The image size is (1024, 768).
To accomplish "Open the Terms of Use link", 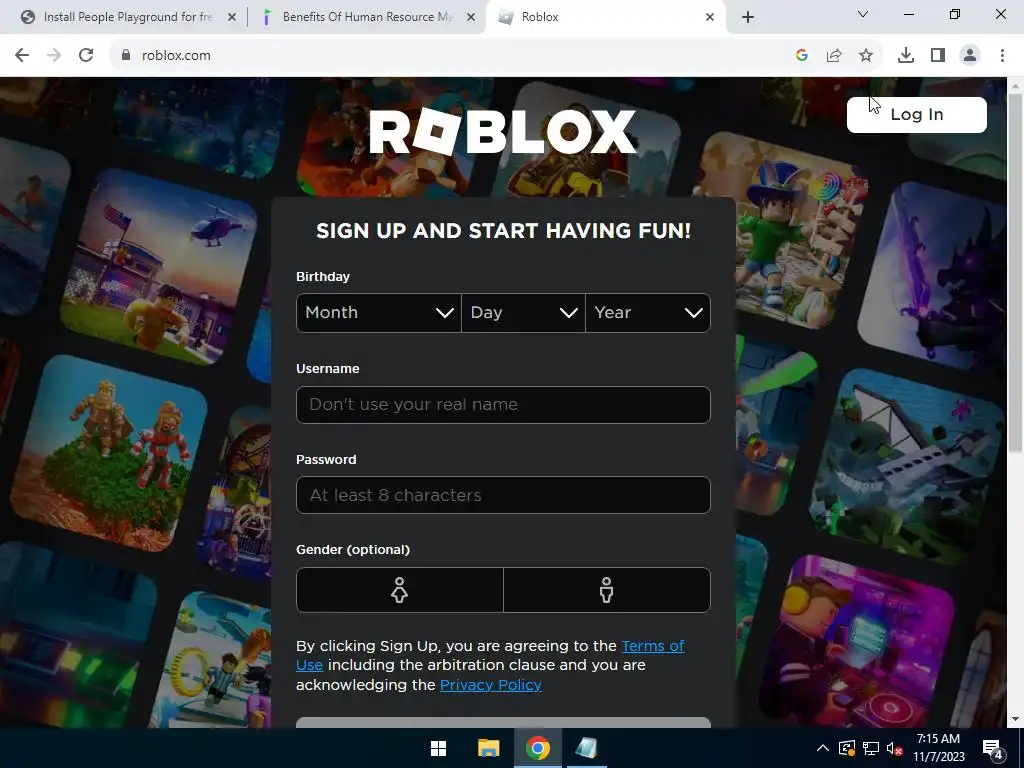I will point(652,646).
